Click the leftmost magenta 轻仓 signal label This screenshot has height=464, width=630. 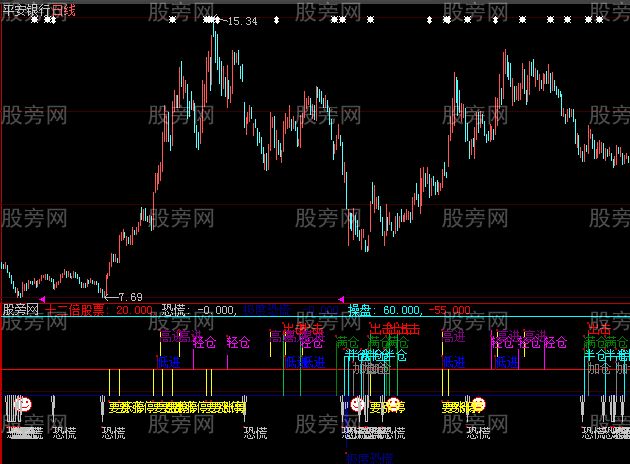pos(204,342)
